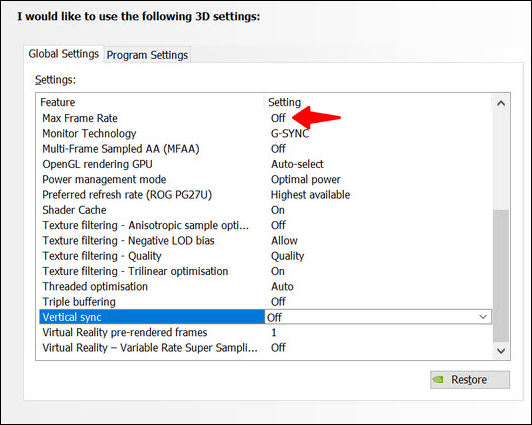Select the Triple buffering row
532x425 pixels.
tap(265, 302)
